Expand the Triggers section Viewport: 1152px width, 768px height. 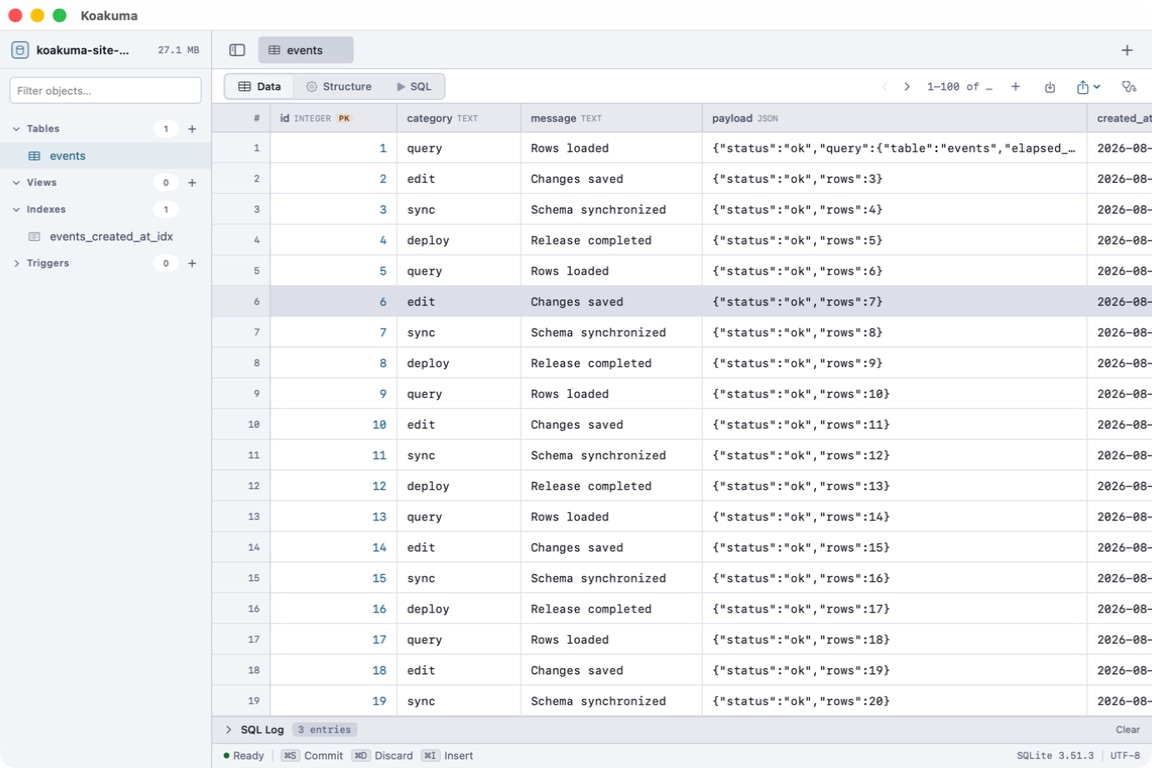click(x=16, y=263)
